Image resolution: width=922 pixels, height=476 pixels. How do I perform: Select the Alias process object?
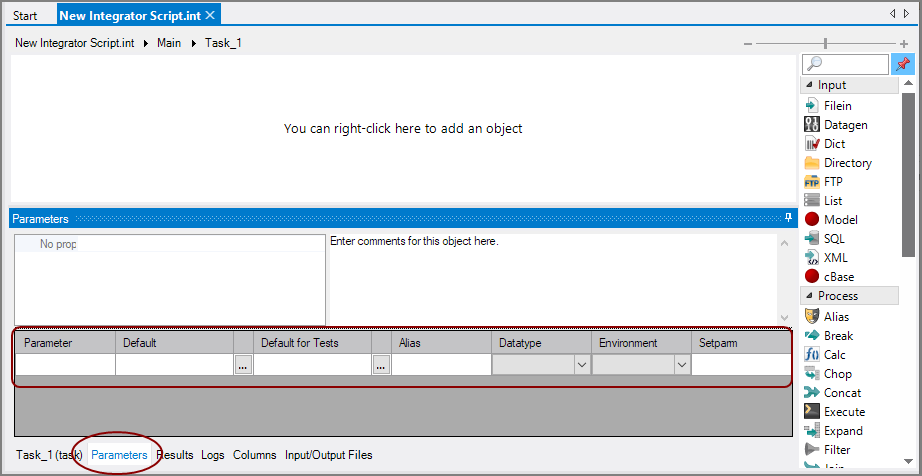point(826,317)
